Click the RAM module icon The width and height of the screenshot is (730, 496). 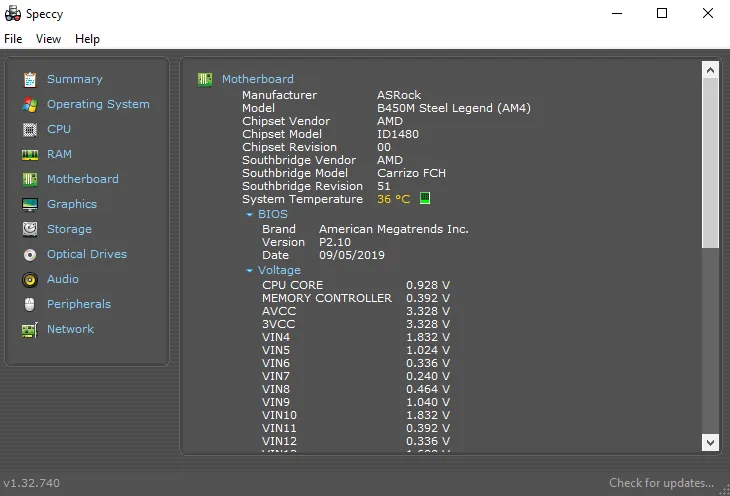(30, 155)
